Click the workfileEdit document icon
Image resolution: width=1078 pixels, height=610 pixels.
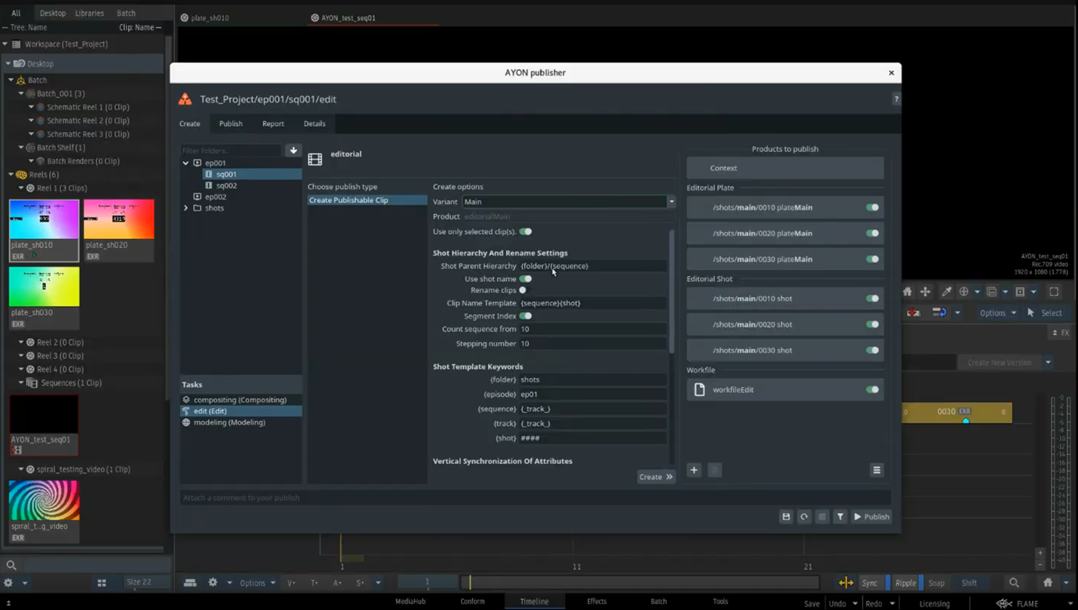[699, 389]
